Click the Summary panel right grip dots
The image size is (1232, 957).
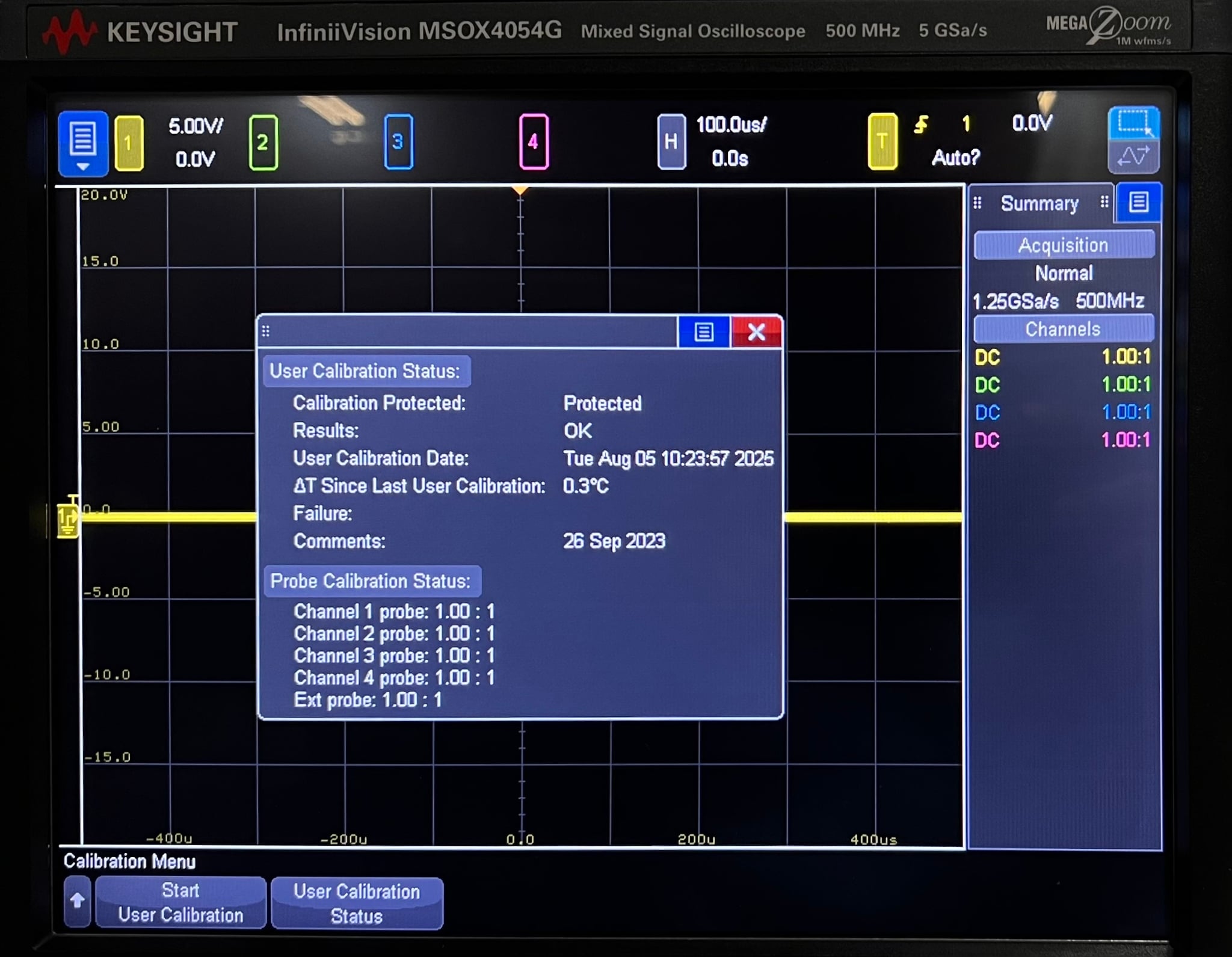click(x=1104, y=202)
